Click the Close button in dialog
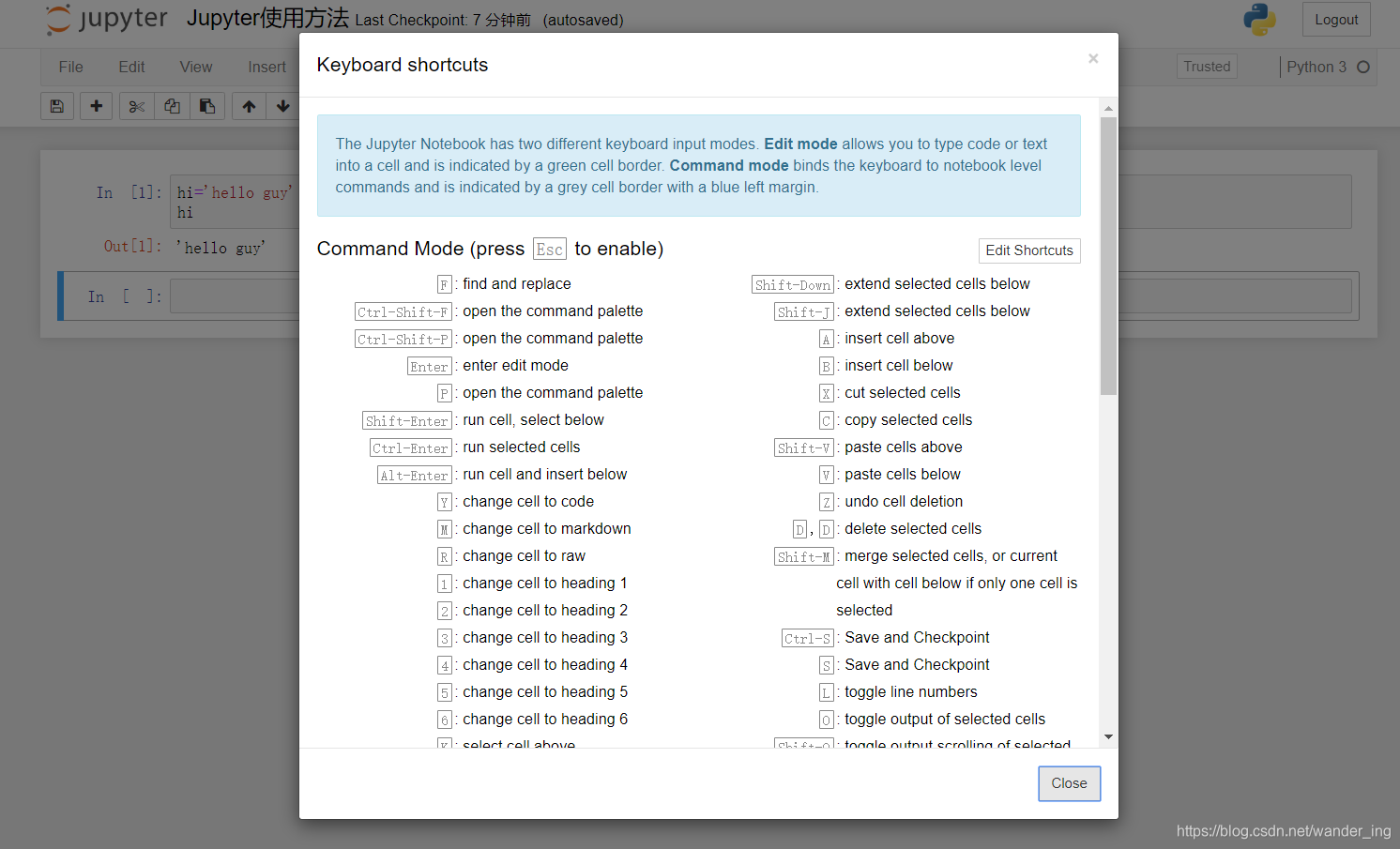The width and height of the screenshot is (1400, 849). (1069, 783)
